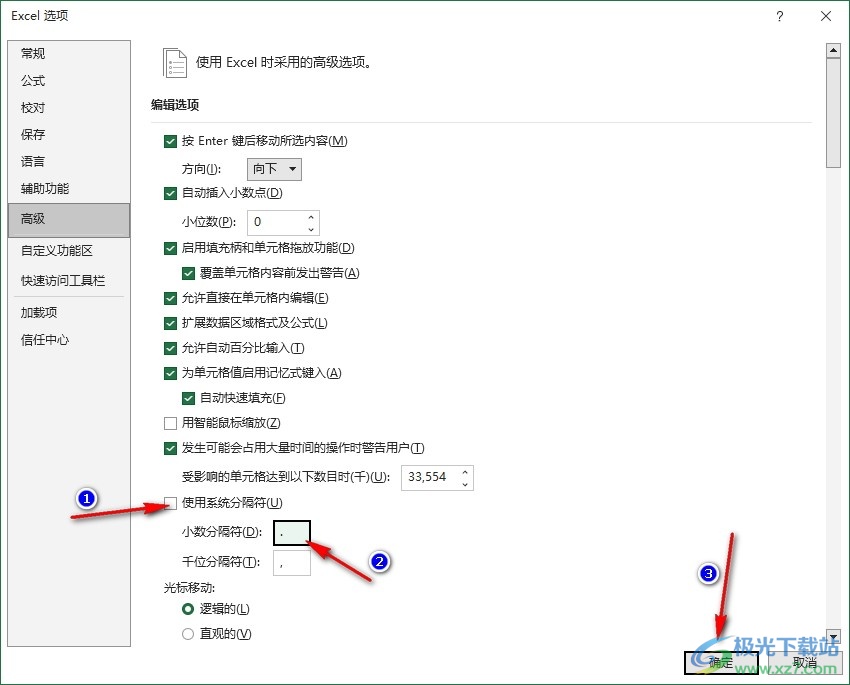Viewport: 850px width, 685px height.
Task: Click the 取消 button
Action: (x=804, y=662)
